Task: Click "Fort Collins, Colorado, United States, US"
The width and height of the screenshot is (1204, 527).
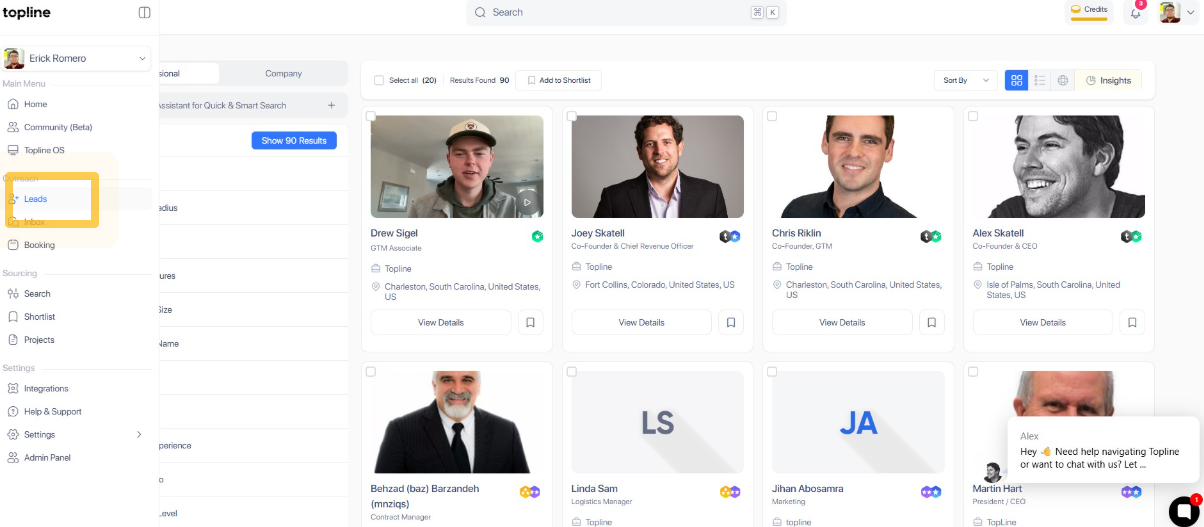Action: (660, 285)
